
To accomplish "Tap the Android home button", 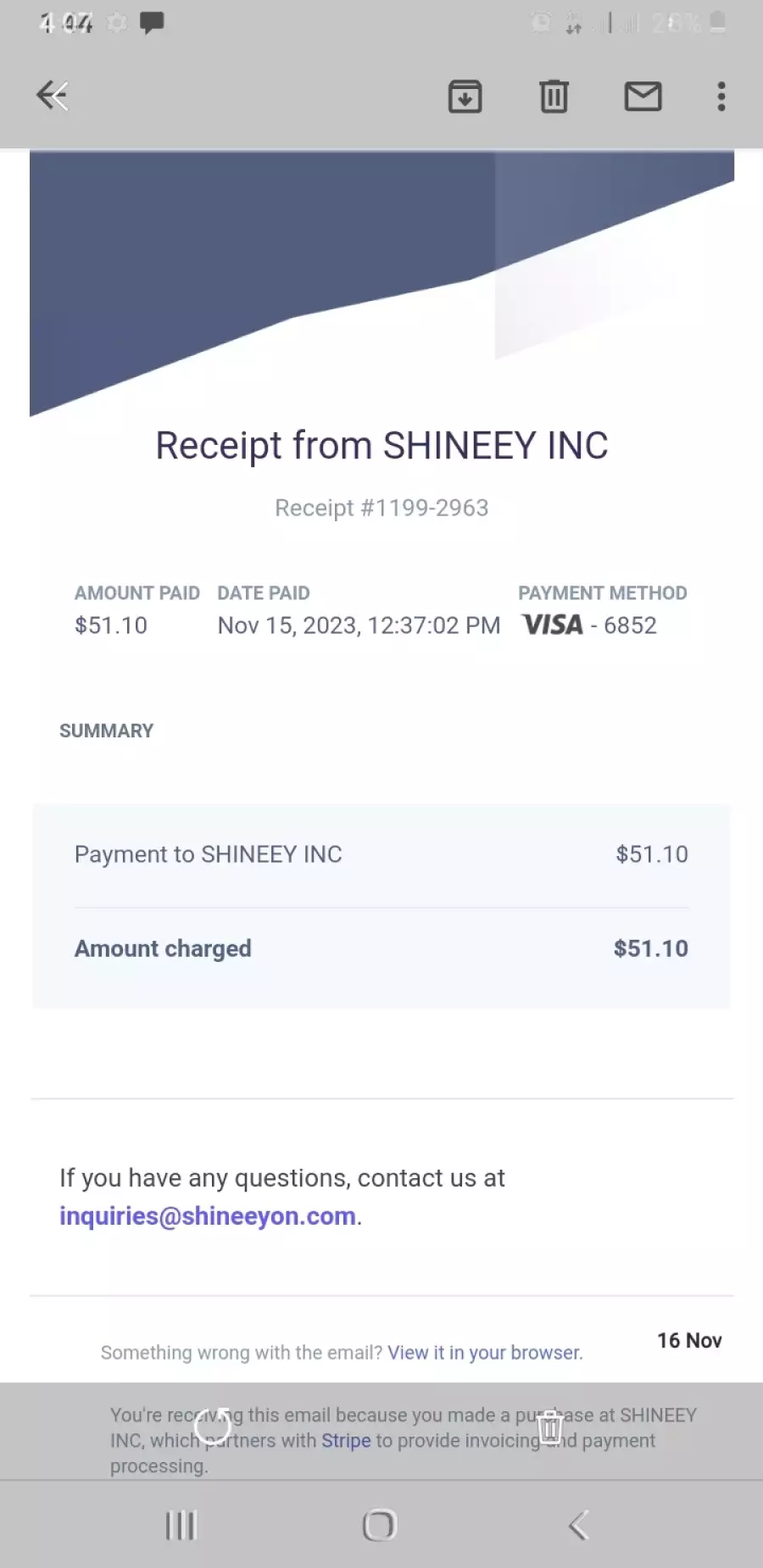I will click(x=379, y=1526).
